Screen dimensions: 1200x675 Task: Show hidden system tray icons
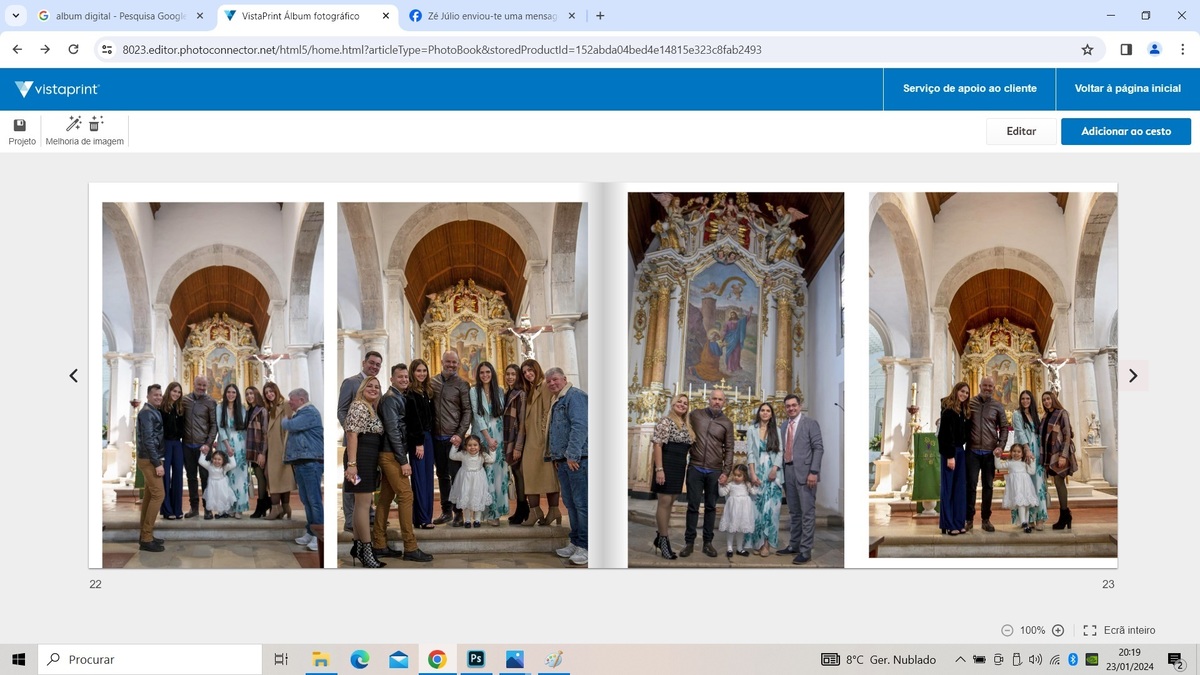point(960,660)
